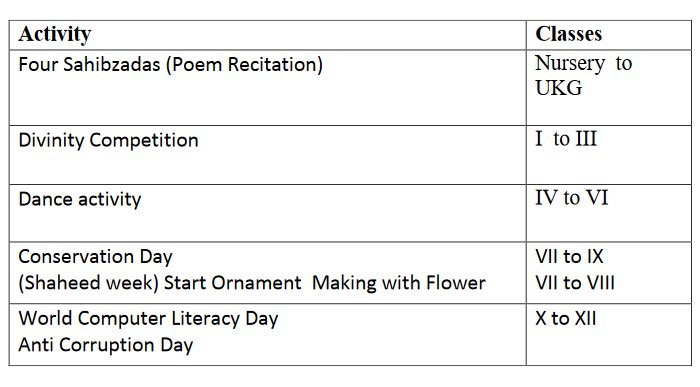700x387 pixels.
Task: Select the Dance activity row text
Action: [79, 199]
